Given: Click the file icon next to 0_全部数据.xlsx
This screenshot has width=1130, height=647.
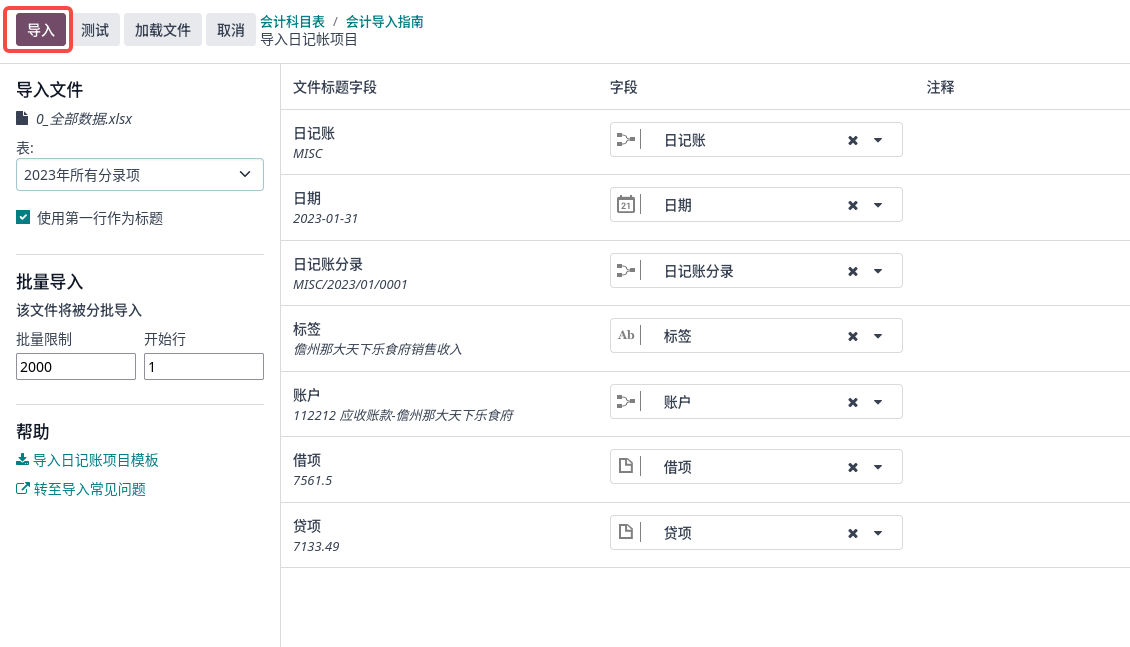Looking at the screenshot, I should coord(22,118).
